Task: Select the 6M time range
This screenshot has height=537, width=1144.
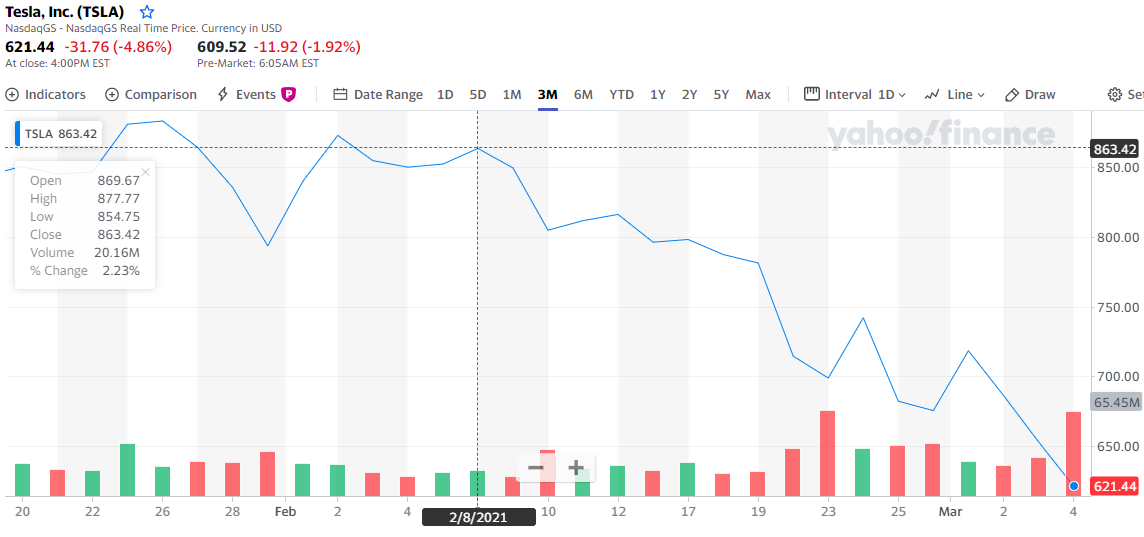Action: [583, 94]
